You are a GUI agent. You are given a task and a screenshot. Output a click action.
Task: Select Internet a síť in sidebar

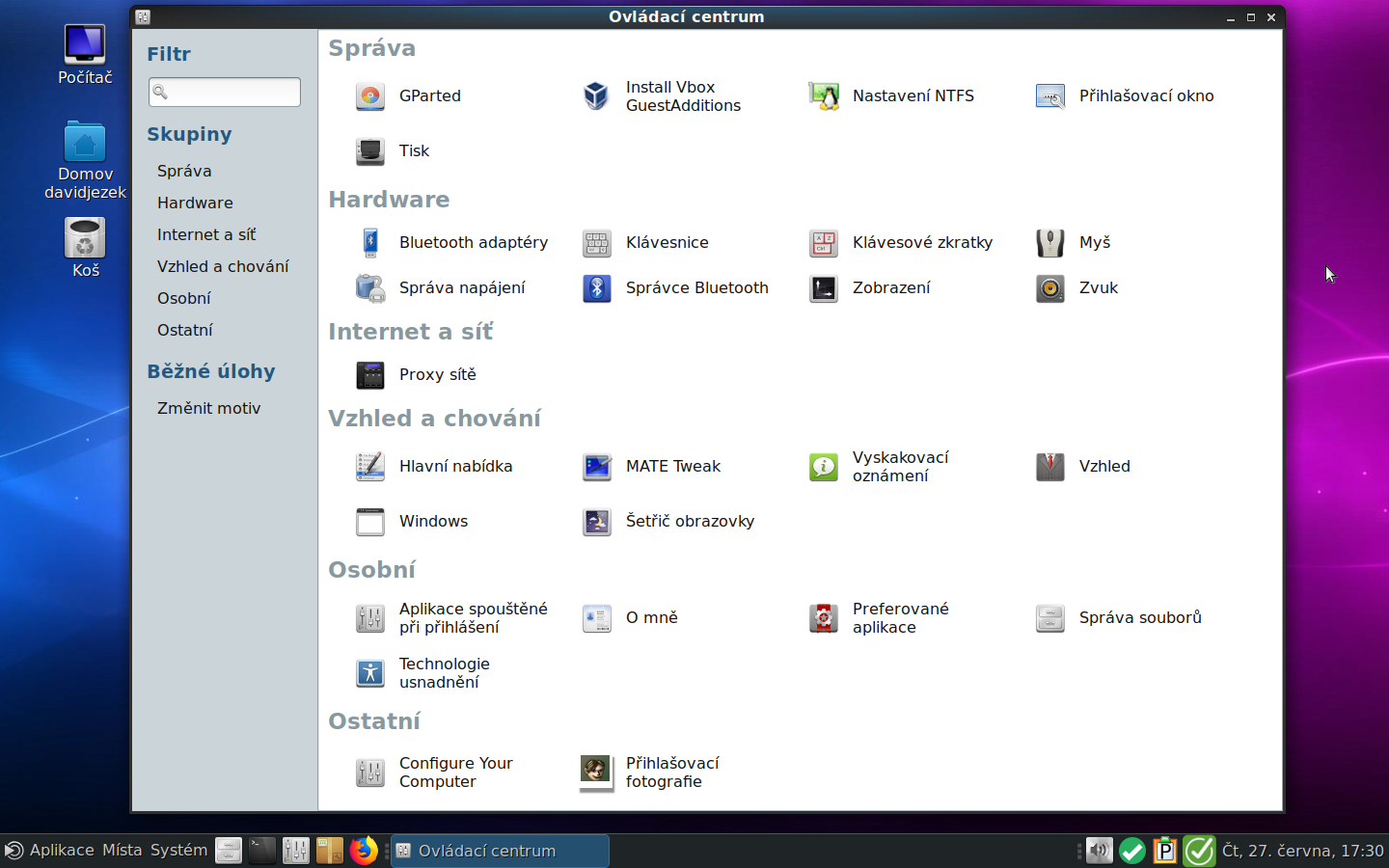click(206, 234)
